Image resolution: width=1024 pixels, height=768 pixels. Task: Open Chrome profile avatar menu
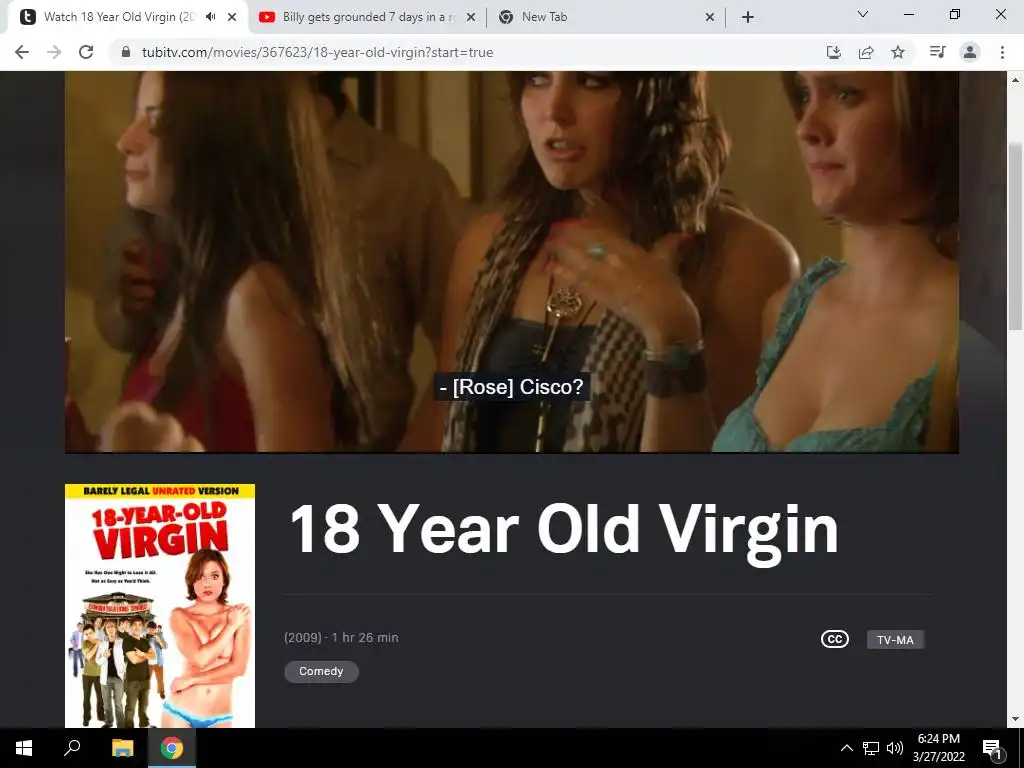[970, 52]
